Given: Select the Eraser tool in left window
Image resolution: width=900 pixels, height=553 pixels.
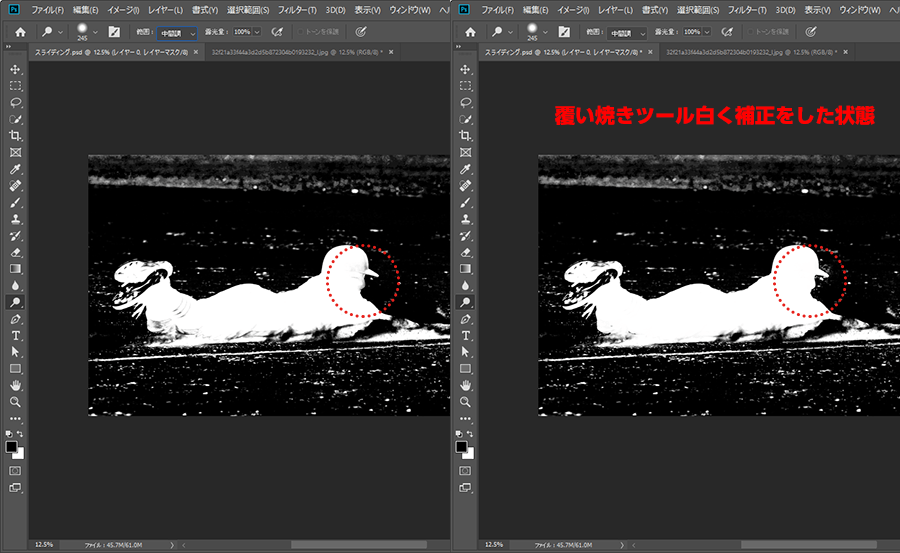Looking at the screenshot, I should pyautogui.click(x=15, y=253).
